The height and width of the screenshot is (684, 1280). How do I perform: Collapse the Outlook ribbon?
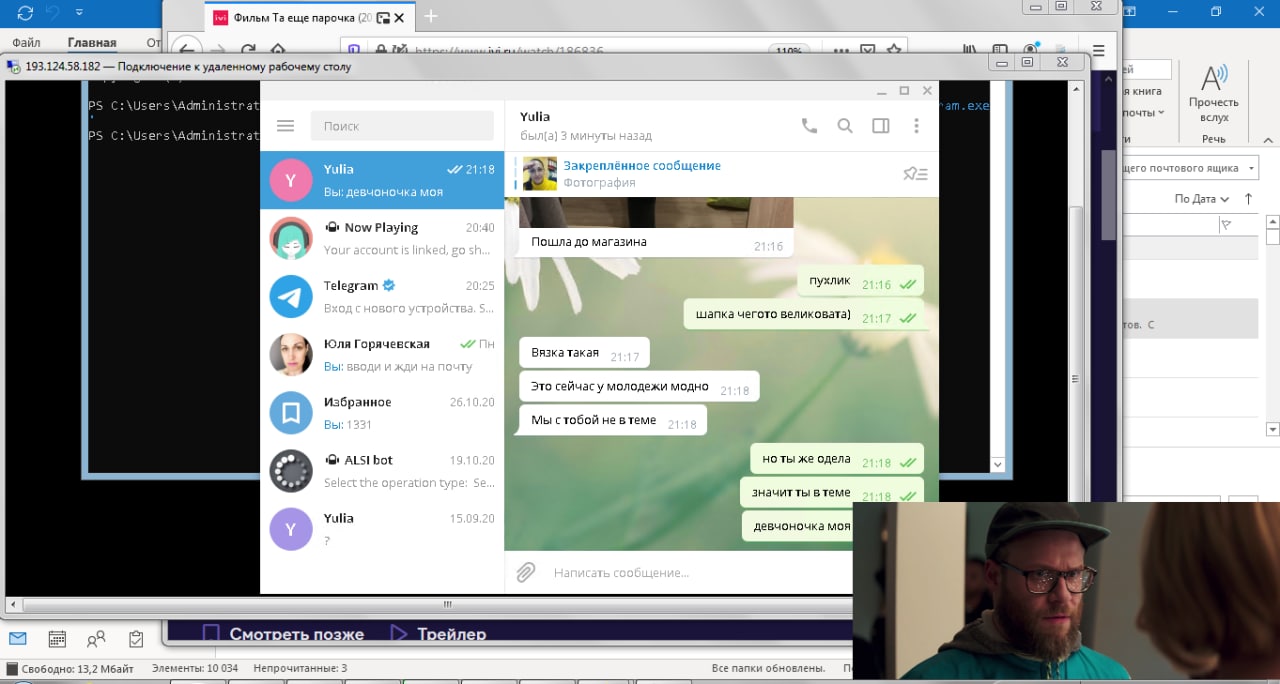coord(1268,140)
